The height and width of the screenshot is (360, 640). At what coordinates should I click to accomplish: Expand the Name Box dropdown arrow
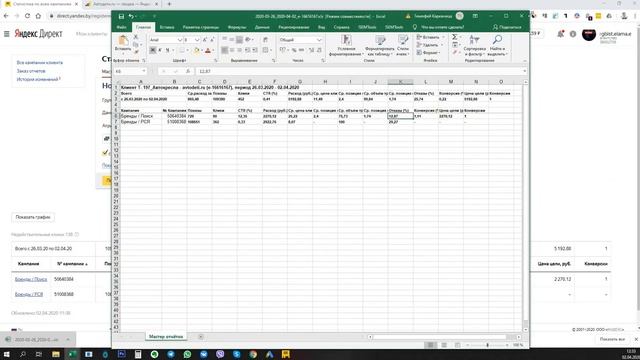click(x=143, y=71)
